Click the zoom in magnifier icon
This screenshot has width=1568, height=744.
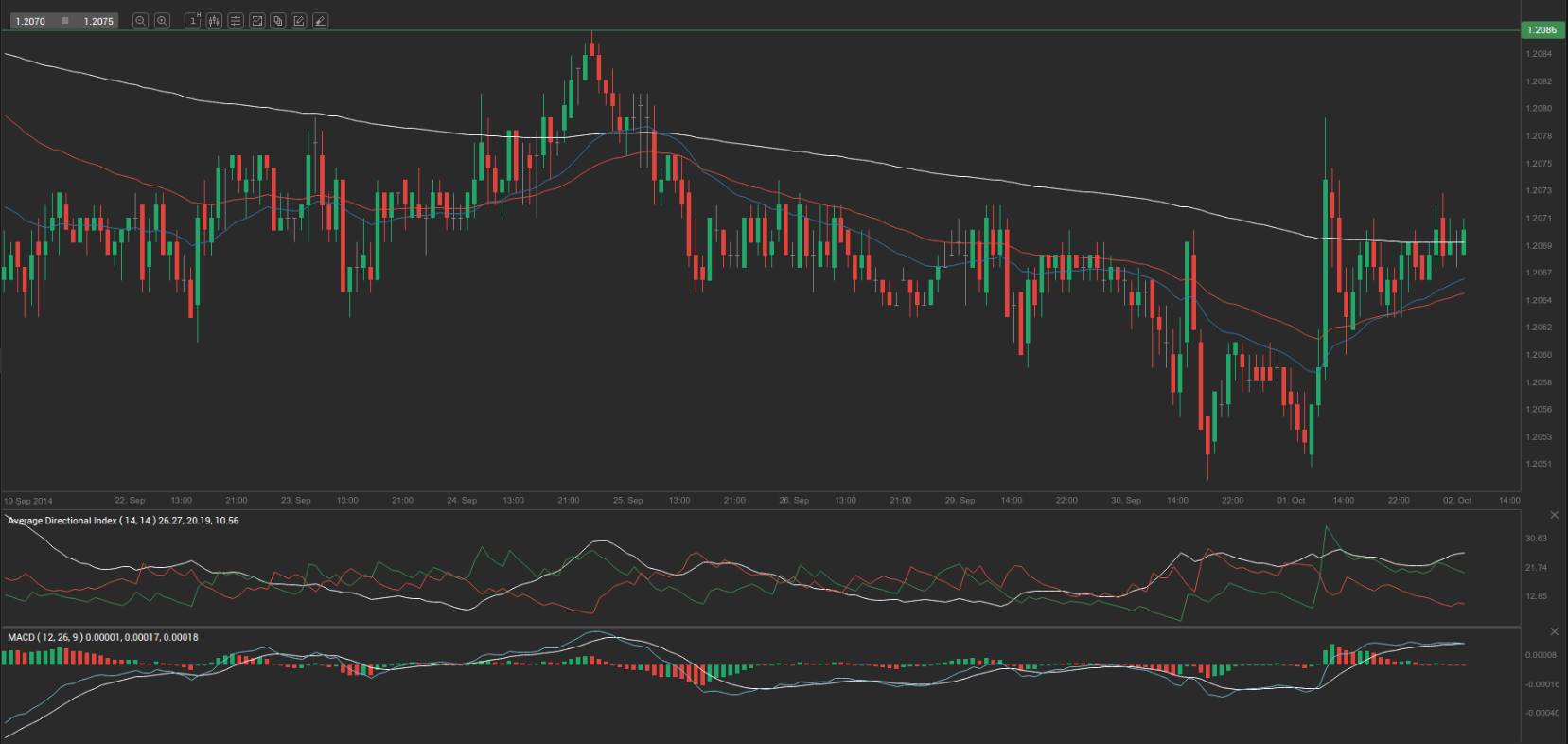pyautogui.click(x=162, y=21)
